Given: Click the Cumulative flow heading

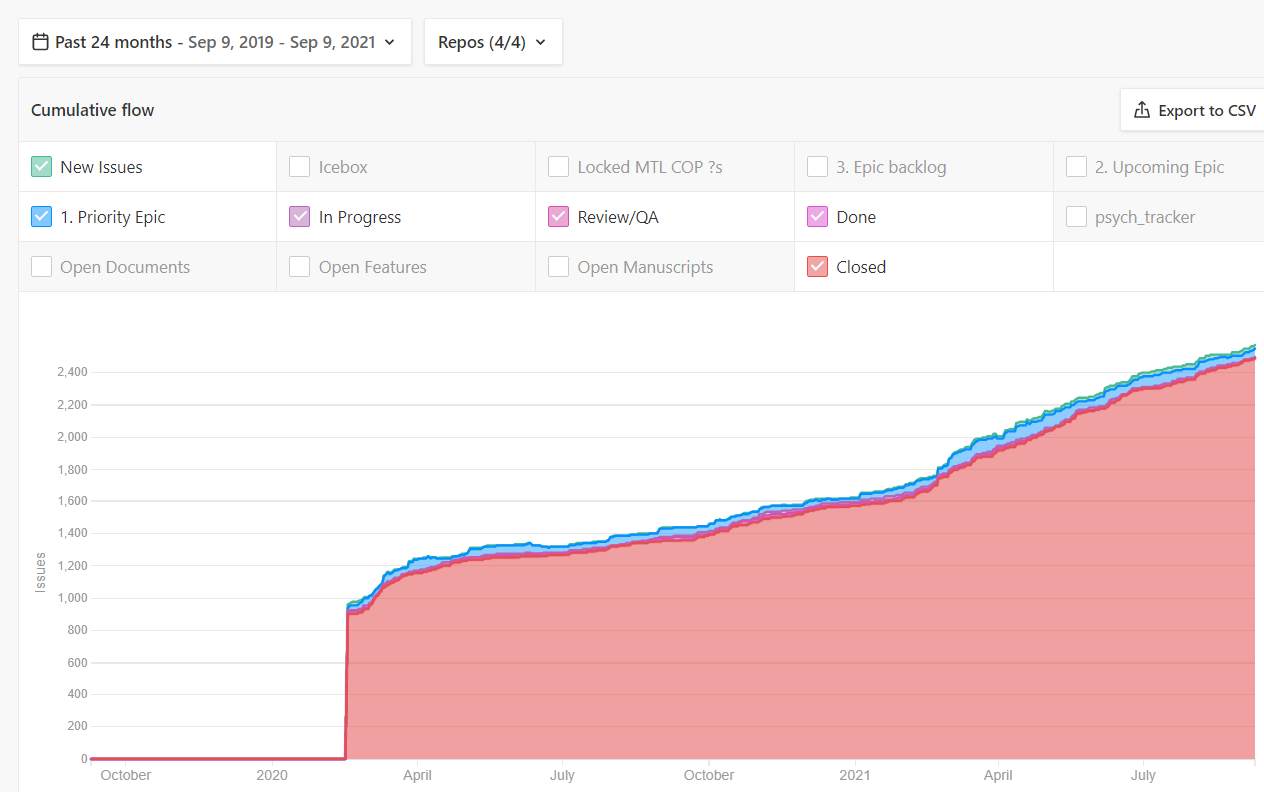Looking at the screenshot, I should click(x=92, y=110).
